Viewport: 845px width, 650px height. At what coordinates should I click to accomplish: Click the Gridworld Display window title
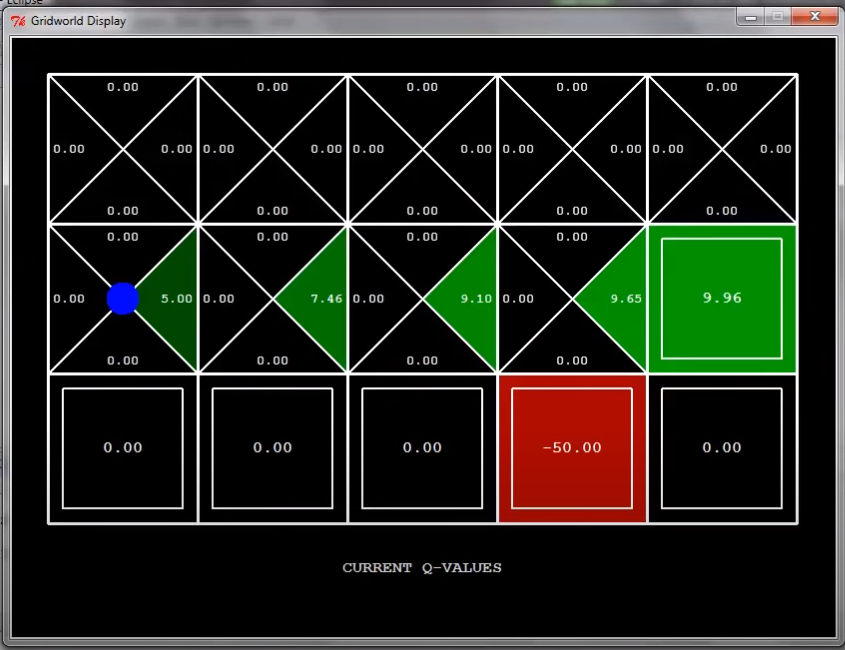point(78,20)
